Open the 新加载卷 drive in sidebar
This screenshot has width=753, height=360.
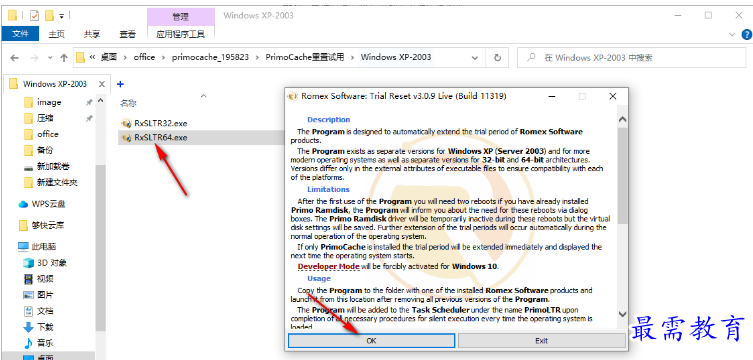53,167
